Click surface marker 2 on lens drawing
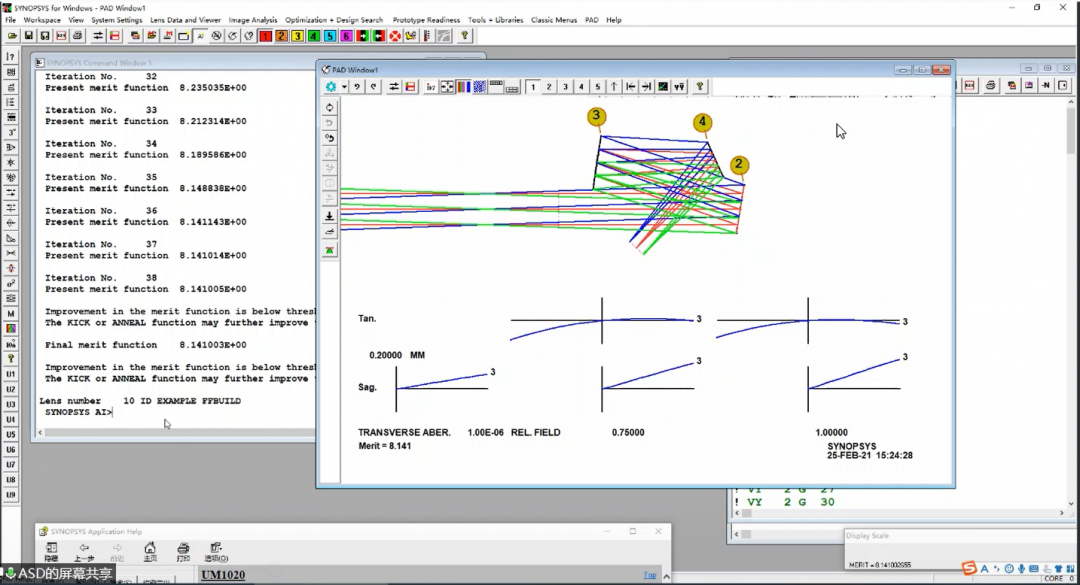 click(x=738, y=165)
